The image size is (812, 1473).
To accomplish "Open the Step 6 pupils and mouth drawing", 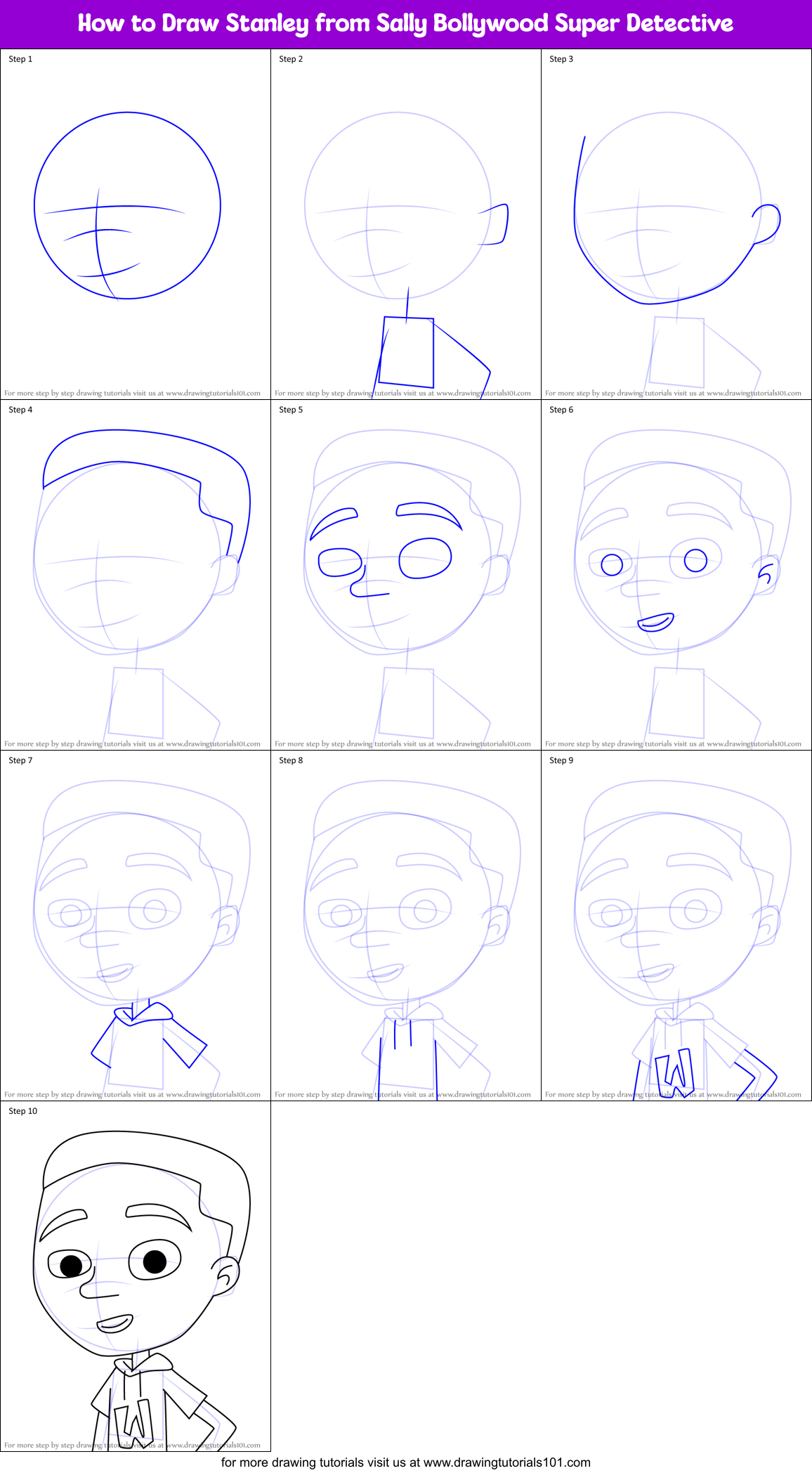I will [676, 575].
